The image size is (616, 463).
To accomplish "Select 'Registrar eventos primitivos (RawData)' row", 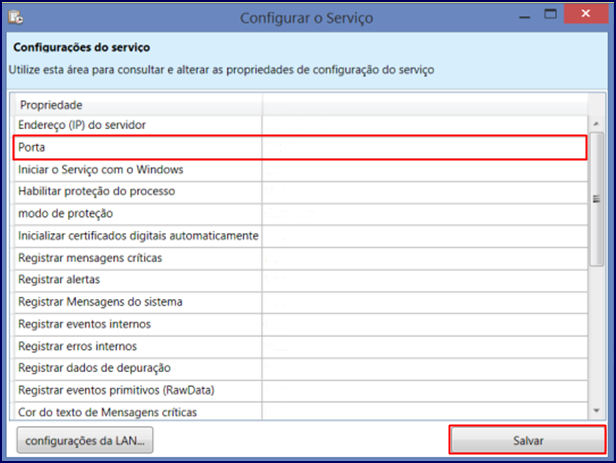I will [x=301, y=390].
